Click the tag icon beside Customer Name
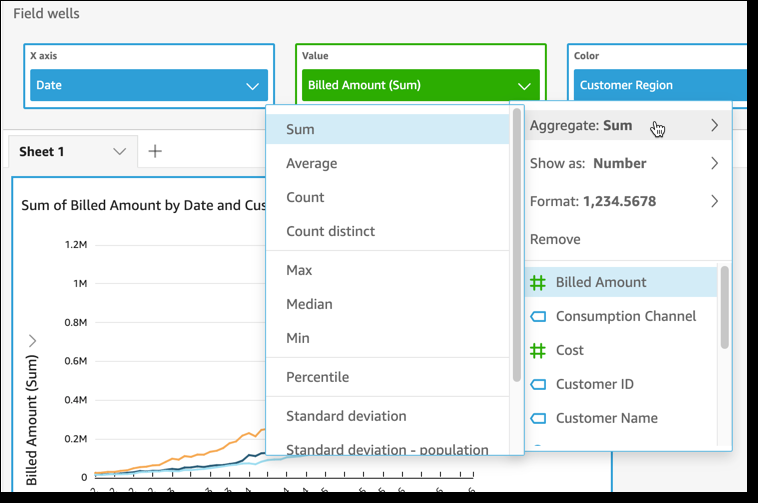Viewport: 758px width, 503px height. (537, 419)
